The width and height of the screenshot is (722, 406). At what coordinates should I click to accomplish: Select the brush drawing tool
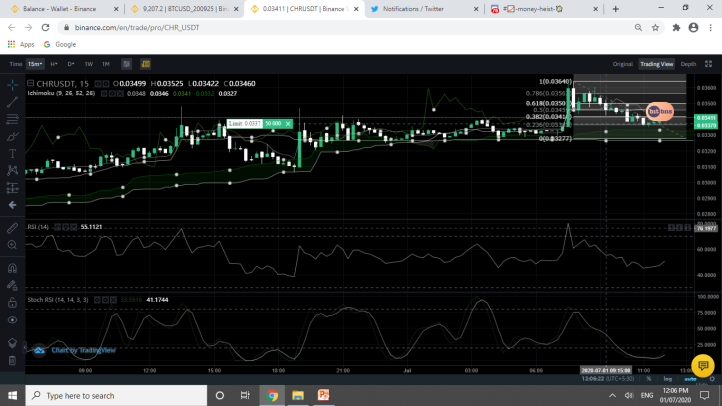pyautogui.click(x=12, y=136)
